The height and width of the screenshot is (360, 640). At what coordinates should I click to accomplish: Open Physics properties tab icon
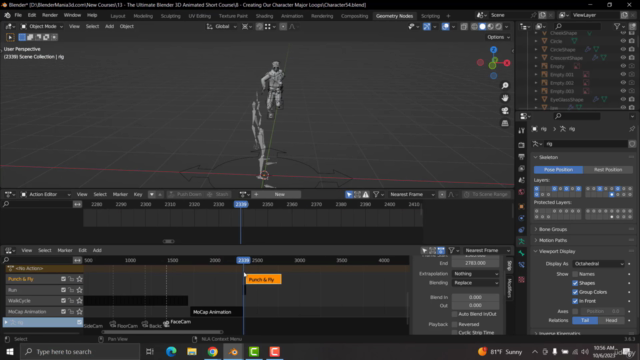click(x=521, y=218)
